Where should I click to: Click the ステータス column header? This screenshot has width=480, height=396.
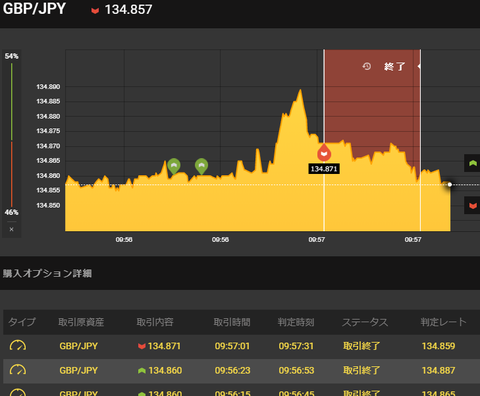coord(365,322)
